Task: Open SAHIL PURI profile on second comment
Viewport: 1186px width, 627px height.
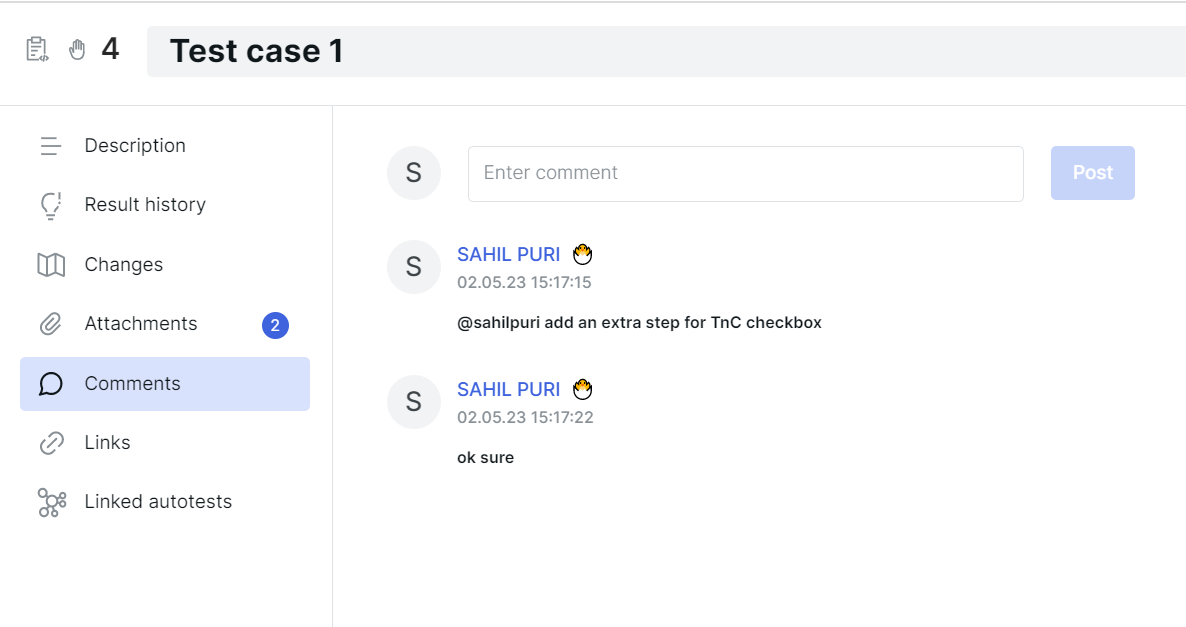Action: pyautogui.click(x=508, y=390)
